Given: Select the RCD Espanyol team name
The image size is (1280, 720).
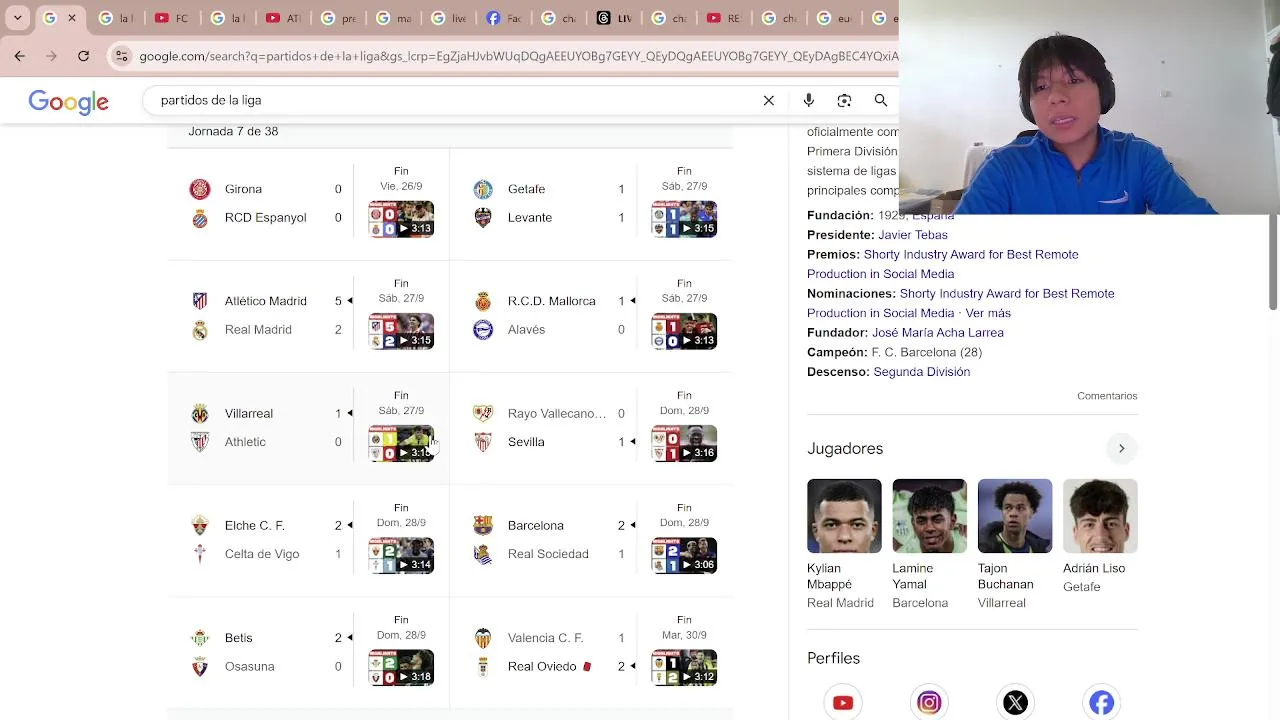Looking at the screenshot, I should [x=265, y=218].
